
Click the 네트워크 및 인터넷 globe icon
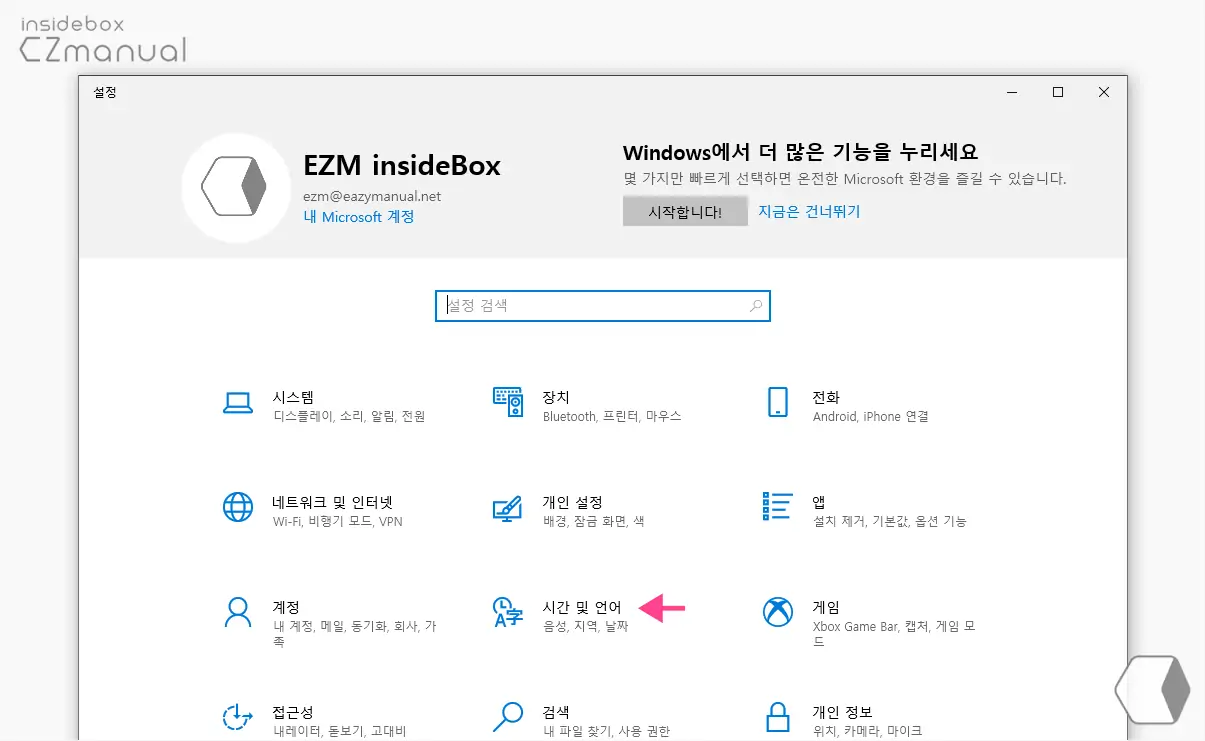coord(237,507)
